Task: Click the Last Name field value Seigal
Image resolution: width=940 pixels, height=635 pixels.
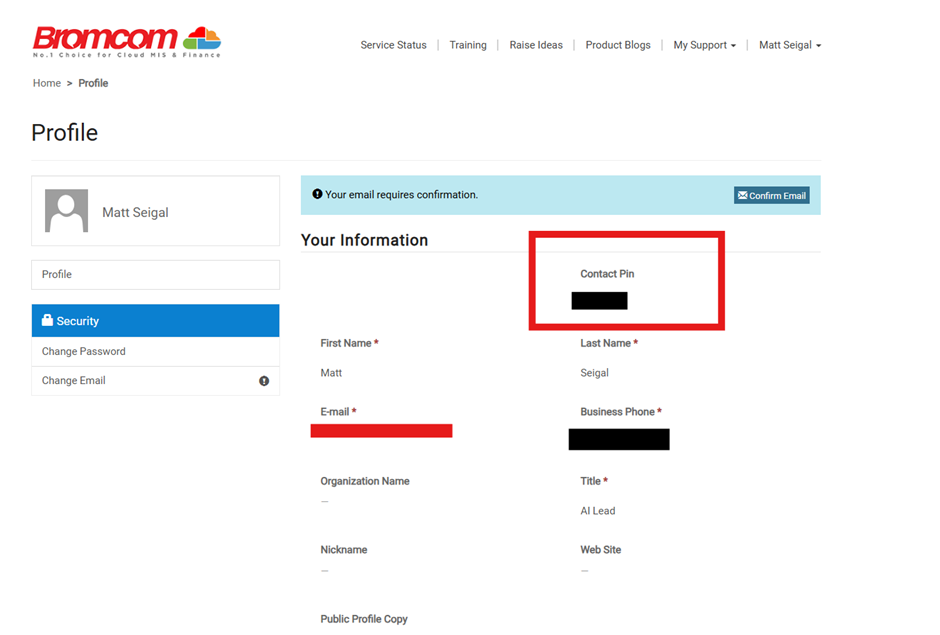Action: [594, 372]
